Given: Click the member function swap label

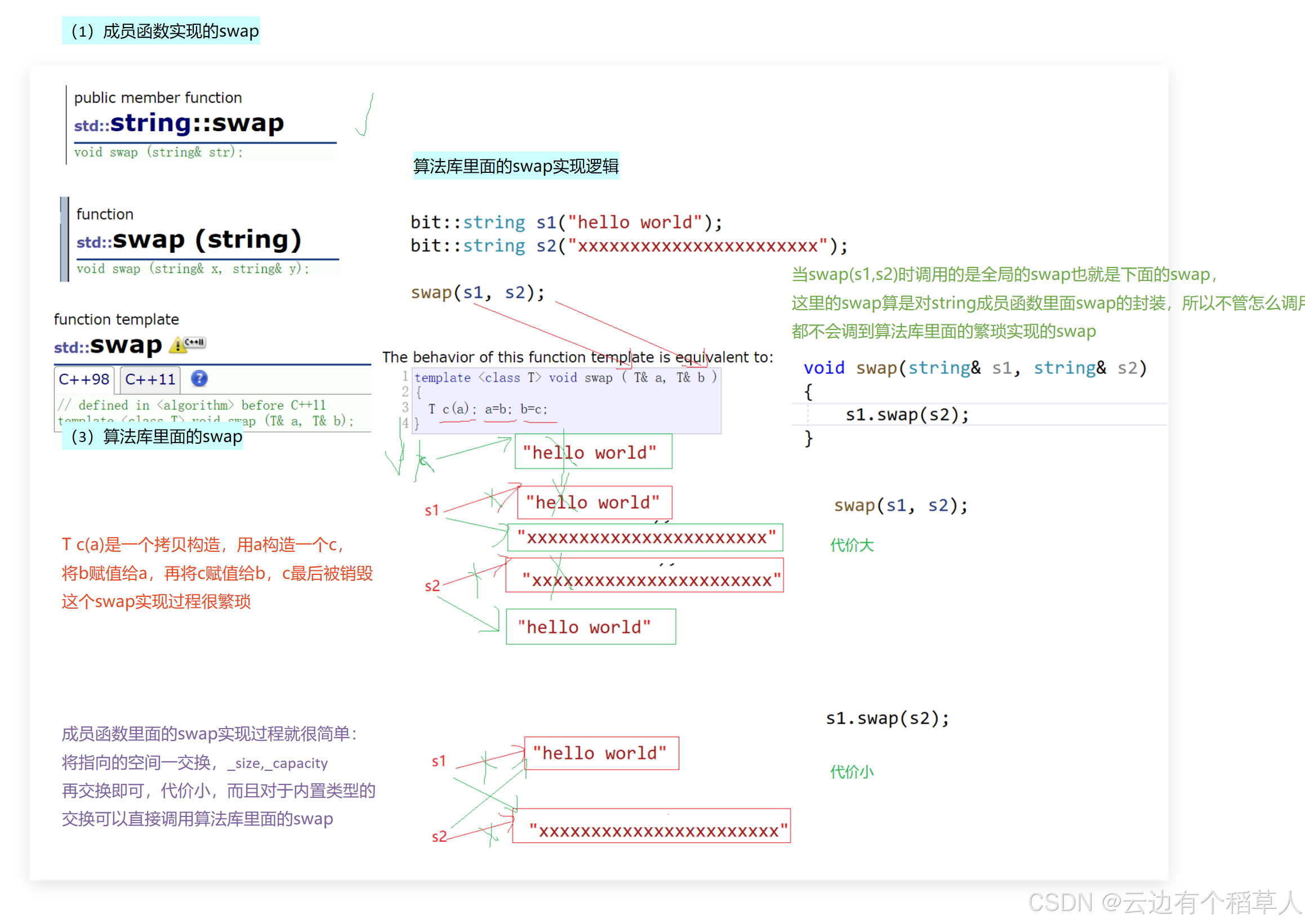Looking at the screenshot, I should pos(161,31).
